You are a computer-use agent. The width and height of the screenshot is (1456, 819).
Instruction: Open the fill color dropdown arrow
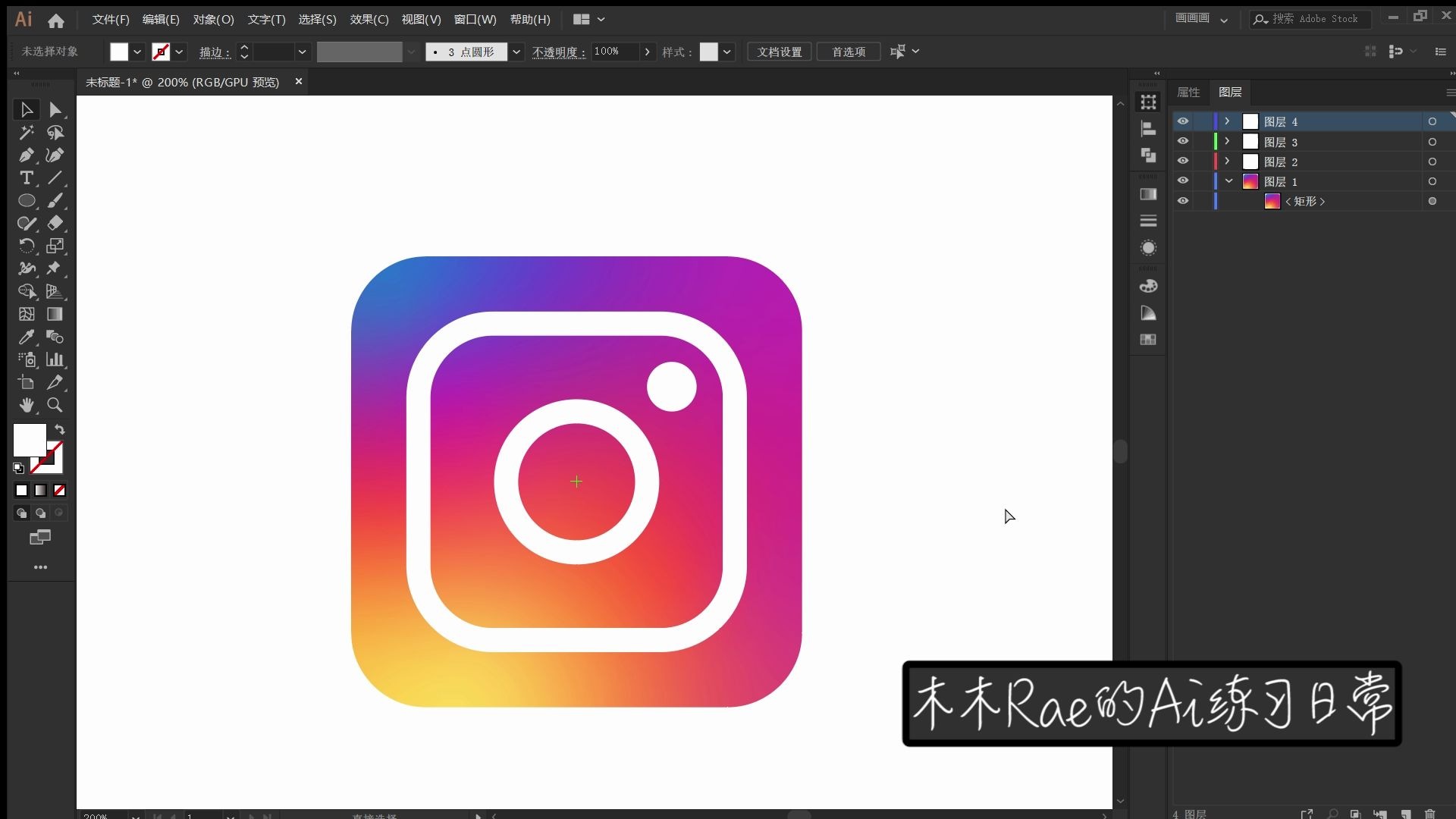point(137,52)
